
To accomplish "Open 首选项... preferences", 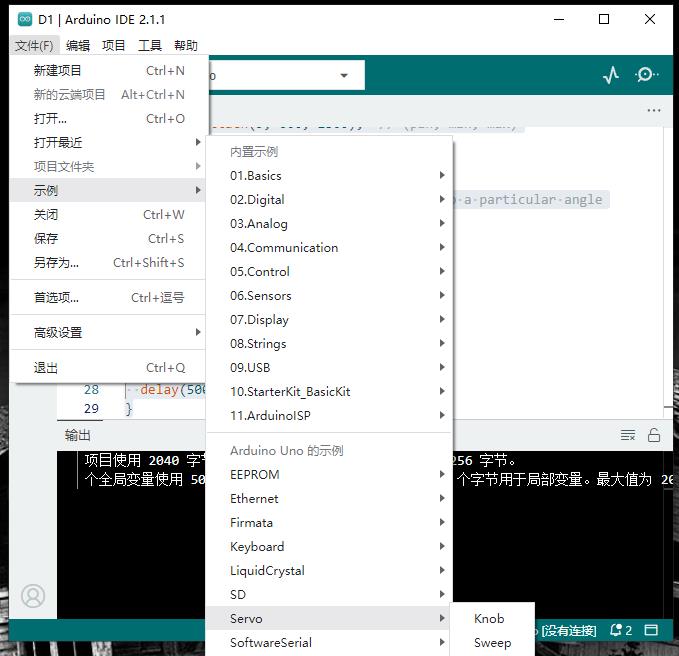I will coord(108,297).
